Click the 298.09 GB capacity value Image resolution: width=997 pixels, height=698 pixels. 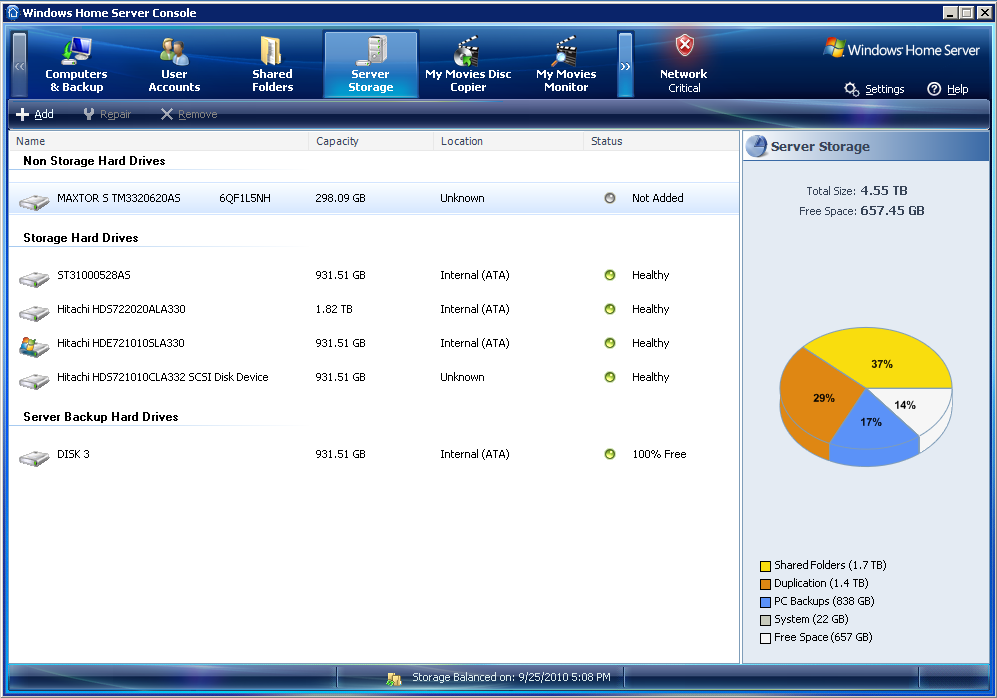point(340,198)
